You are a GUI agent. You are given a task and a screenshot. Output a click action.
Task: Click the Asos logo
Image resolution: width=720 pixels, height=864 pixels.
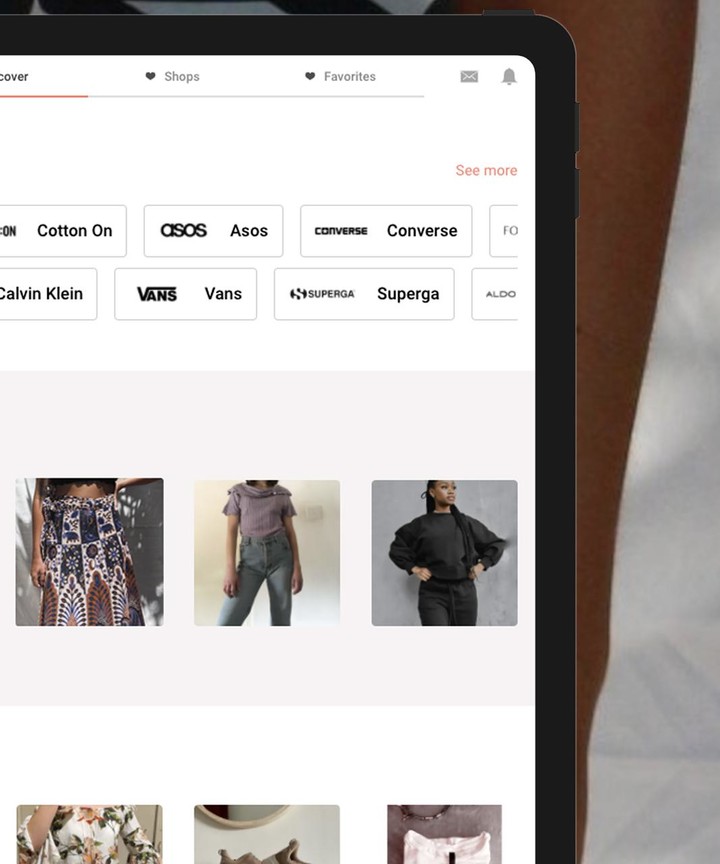click(183, 230)
